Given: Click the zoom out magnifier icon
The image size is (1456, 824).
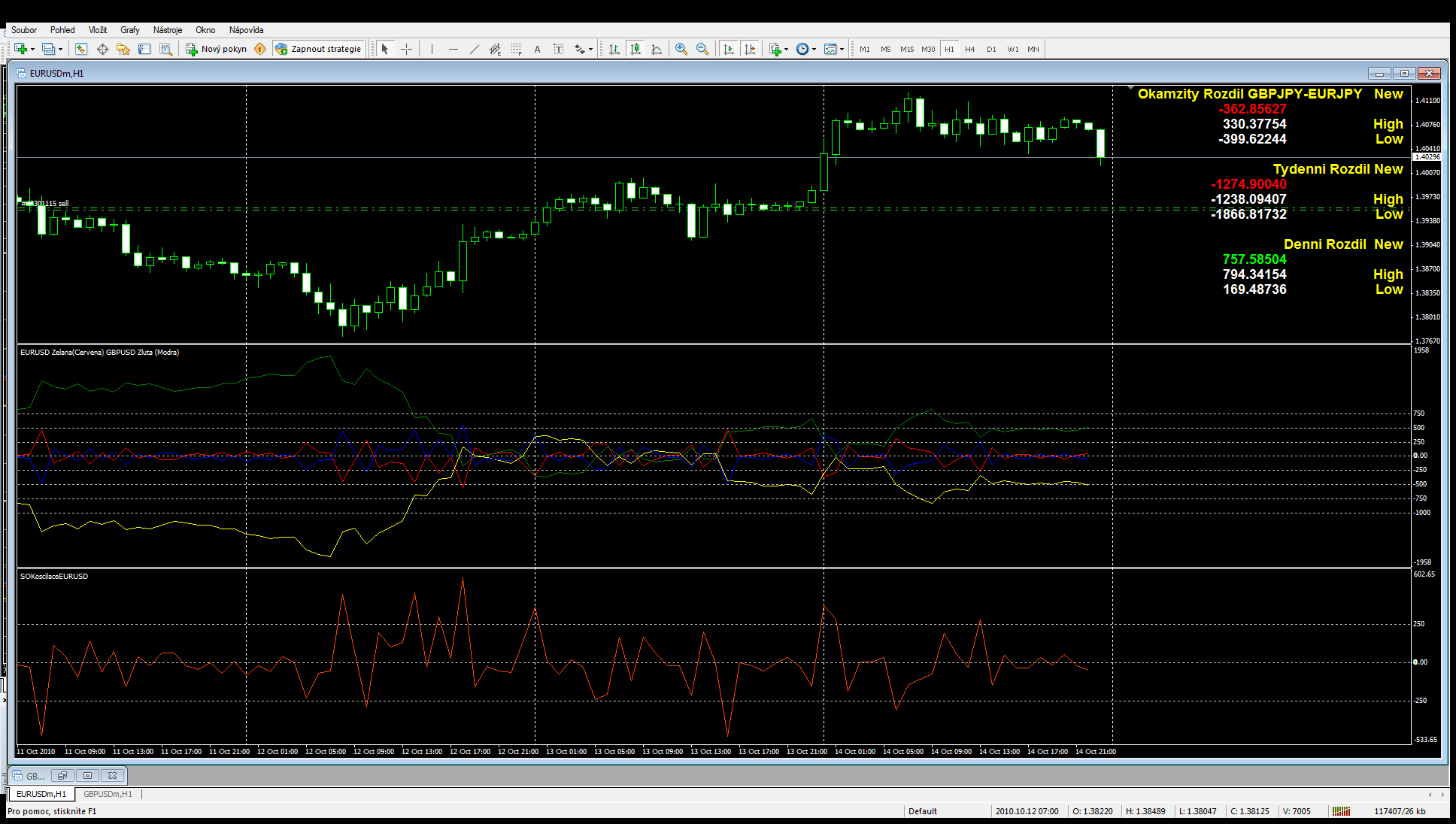Looking at the screenshot, I should point(702,49).
